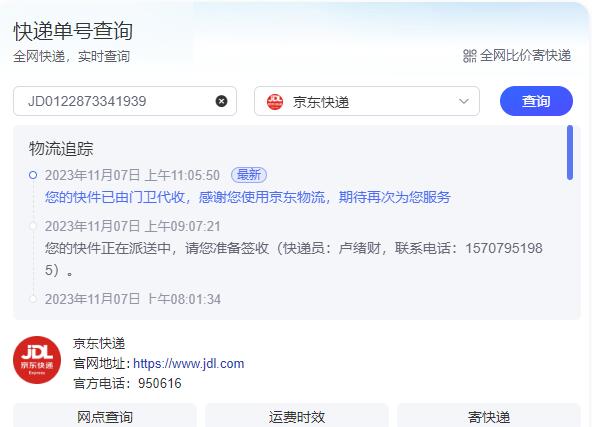Click the blue latest status message text
Image resolution: width=592 pixels, height=427 pixels.
(x=248, y=197)
